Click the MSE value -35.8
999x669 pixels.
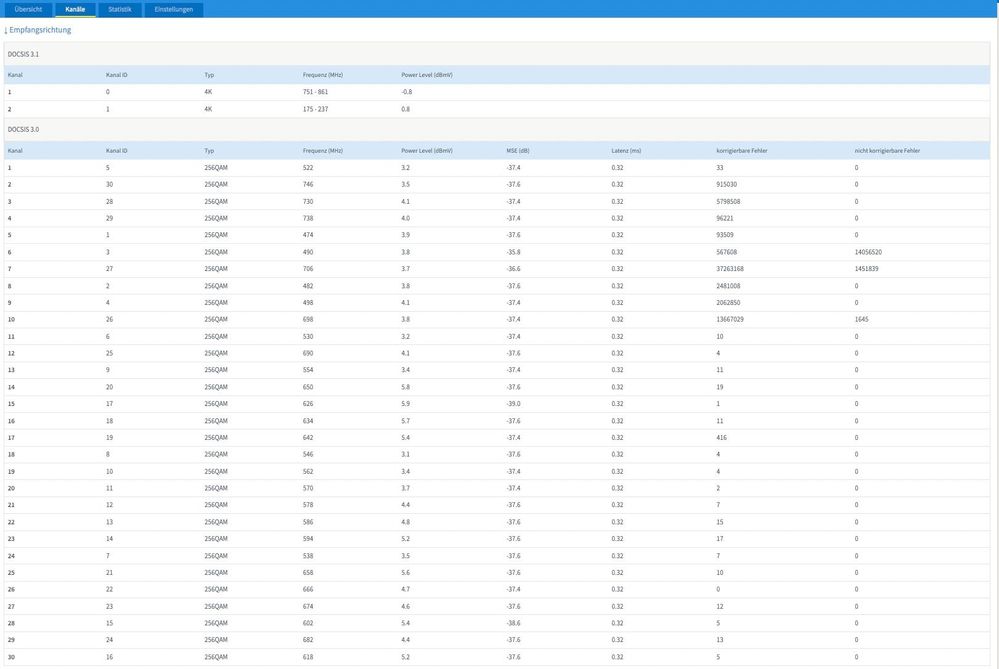(513, 252)
